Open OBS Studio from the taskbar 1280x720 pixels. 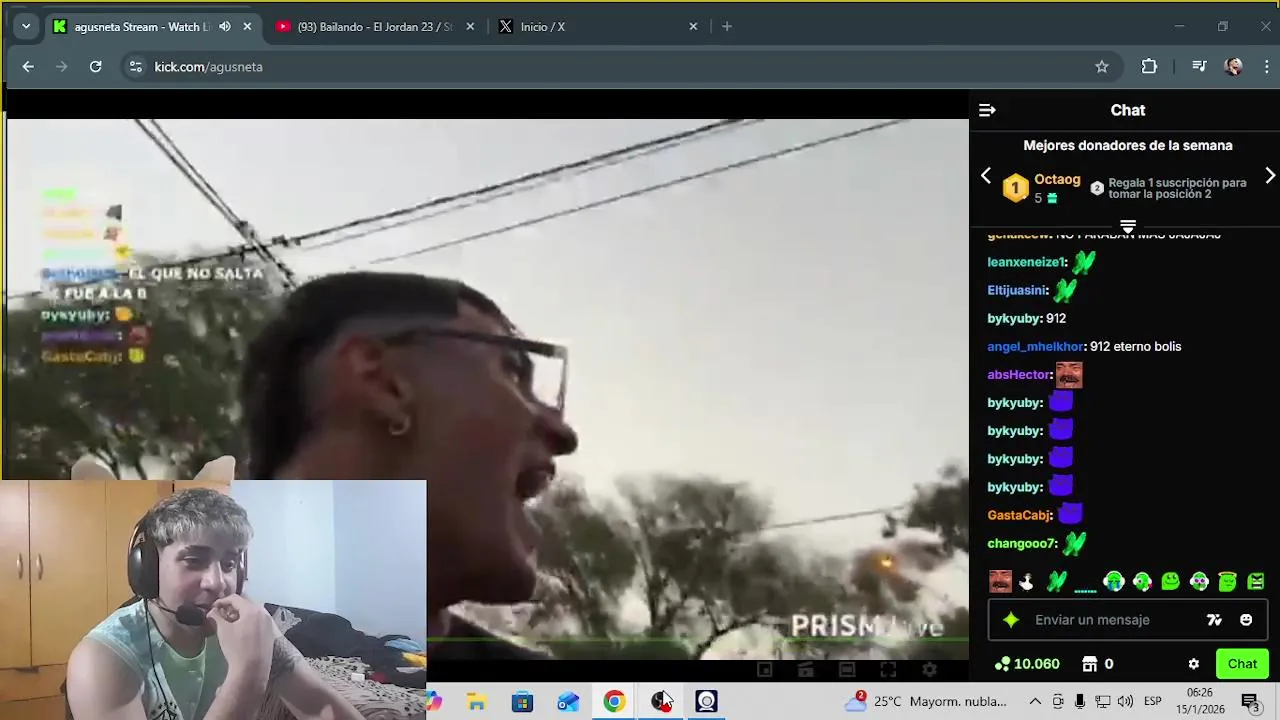661,702
